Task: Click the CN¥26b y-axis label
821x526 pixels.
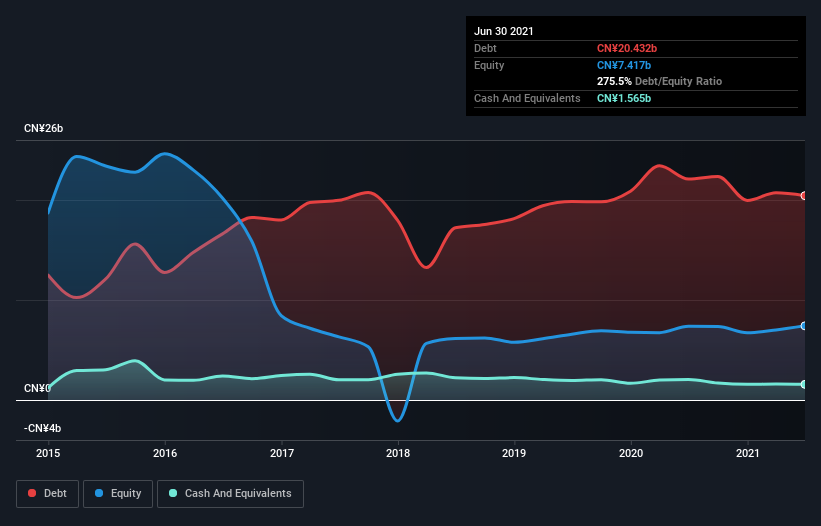Action: click(43, 129)
